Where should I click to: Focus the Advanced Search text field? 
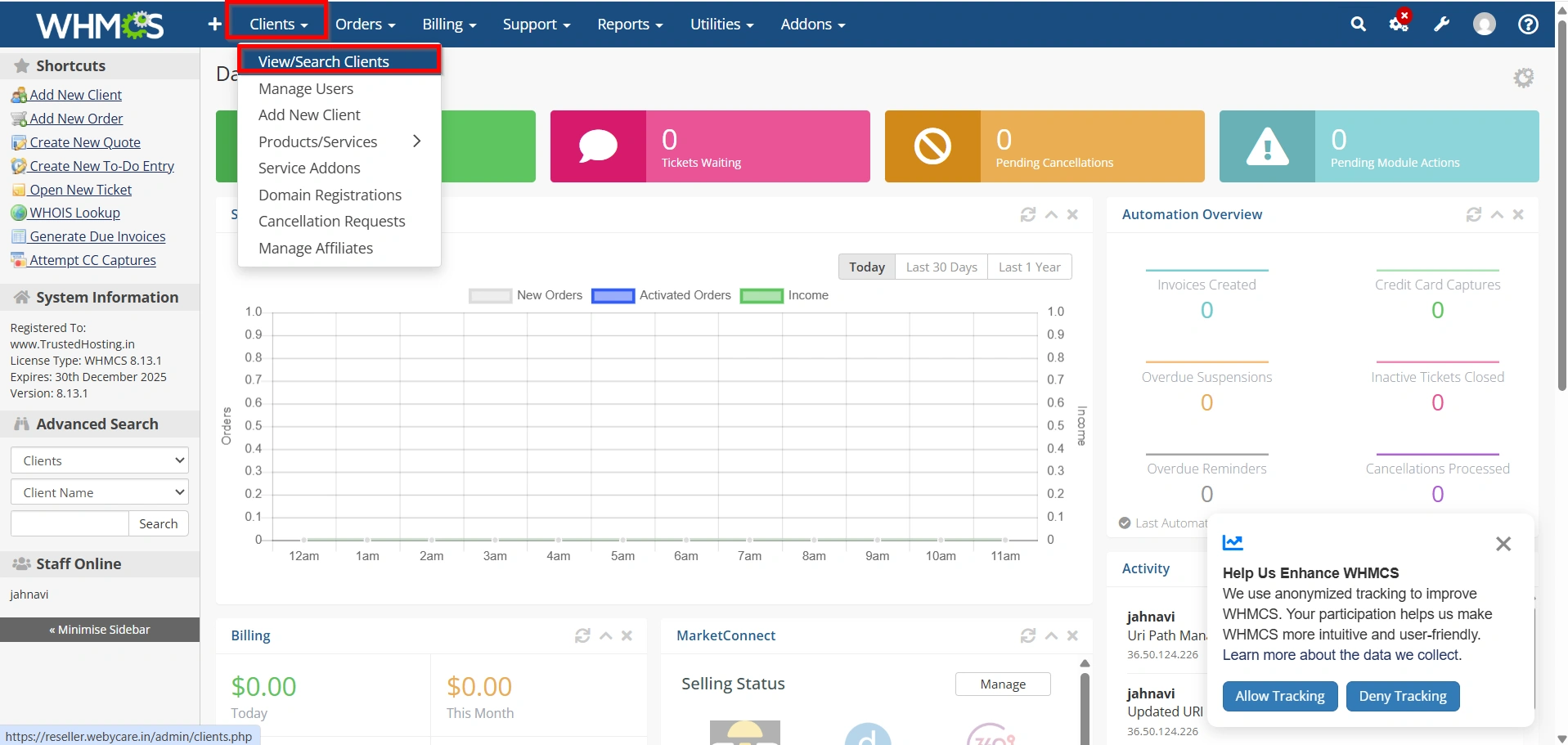pos(70,523)
